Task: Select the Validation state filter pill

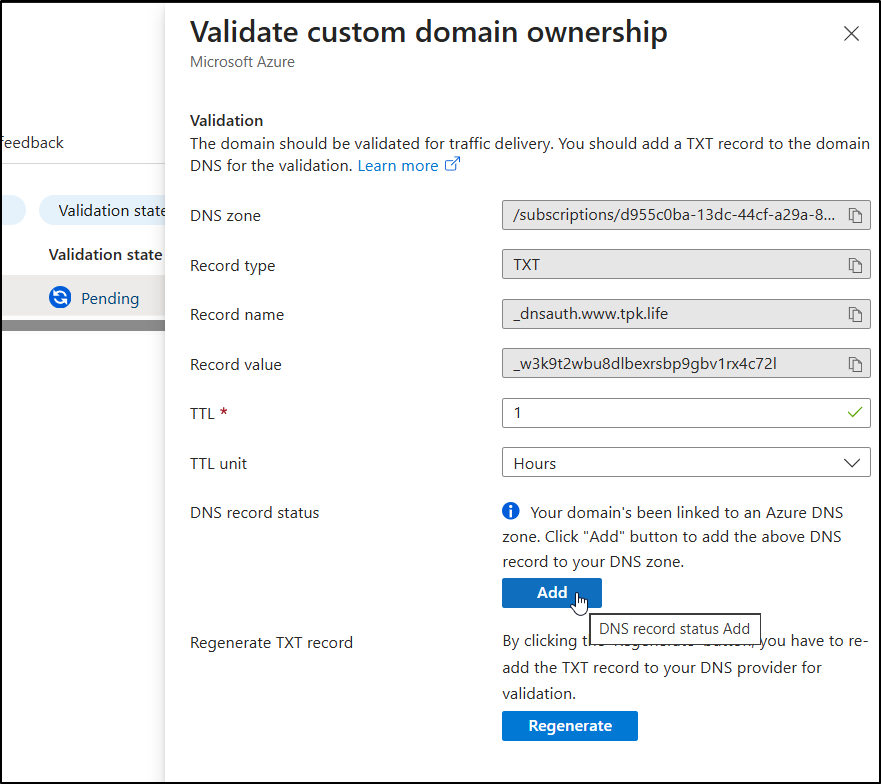Action: pos(105,210)
